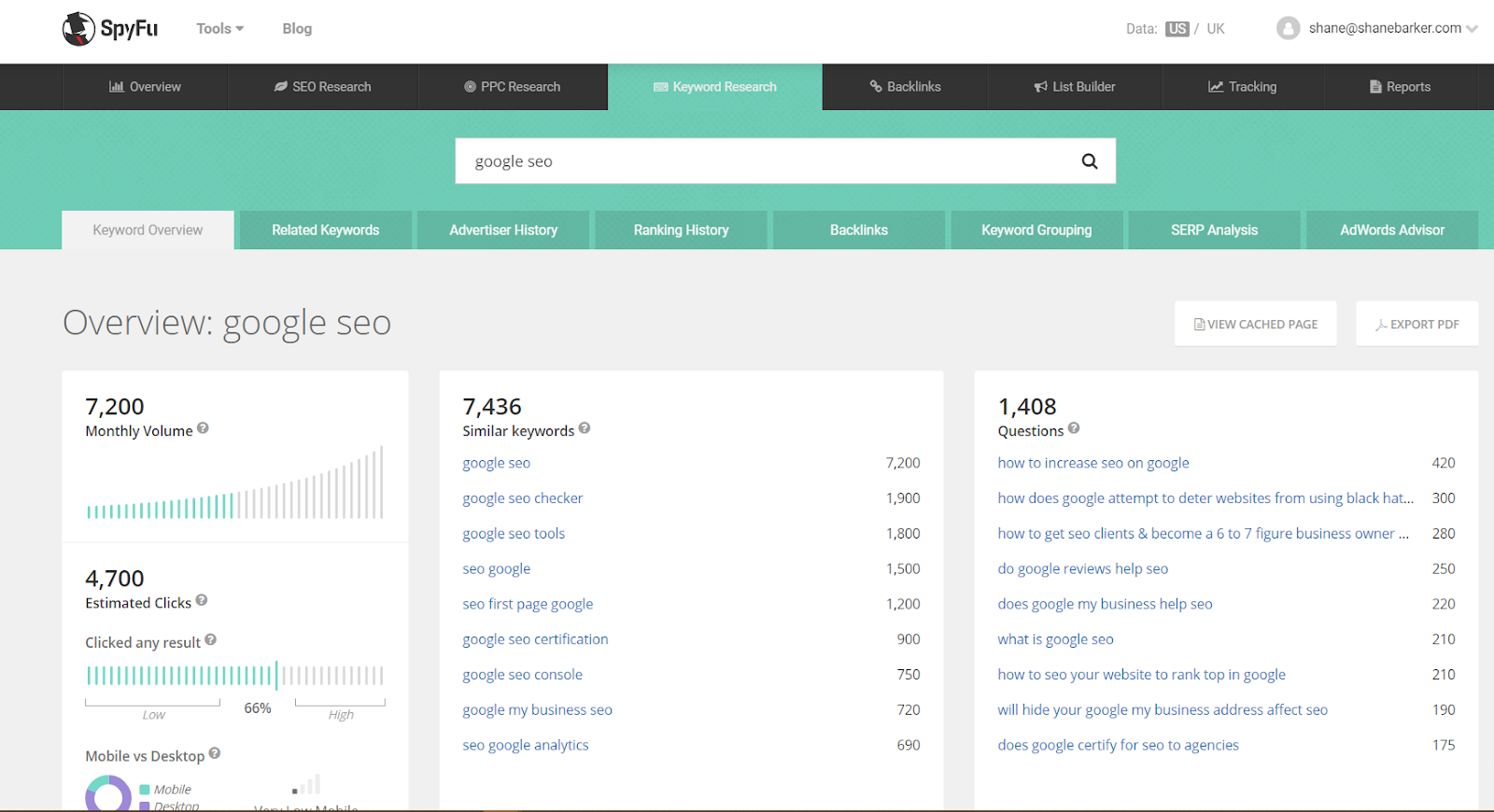Open 'does google my business help seo' question
The height and width of the screenshot is (812, 1494).
coord(1105,604)
